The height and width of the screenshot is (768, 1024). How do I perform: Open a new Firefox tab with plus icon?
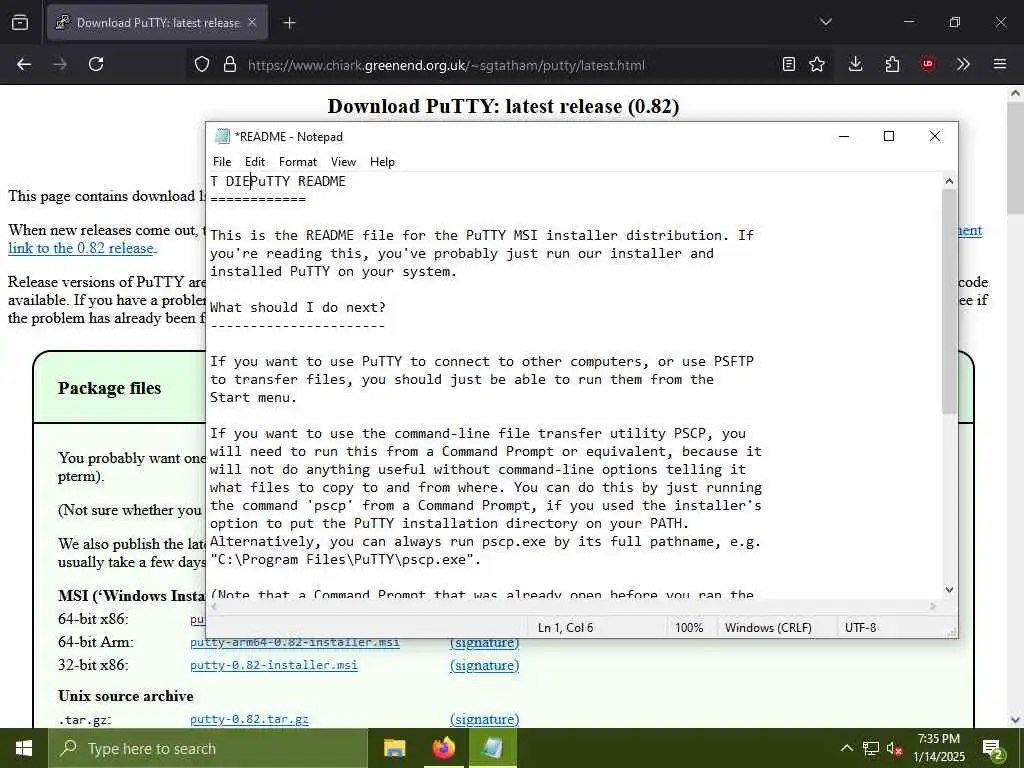289,23
